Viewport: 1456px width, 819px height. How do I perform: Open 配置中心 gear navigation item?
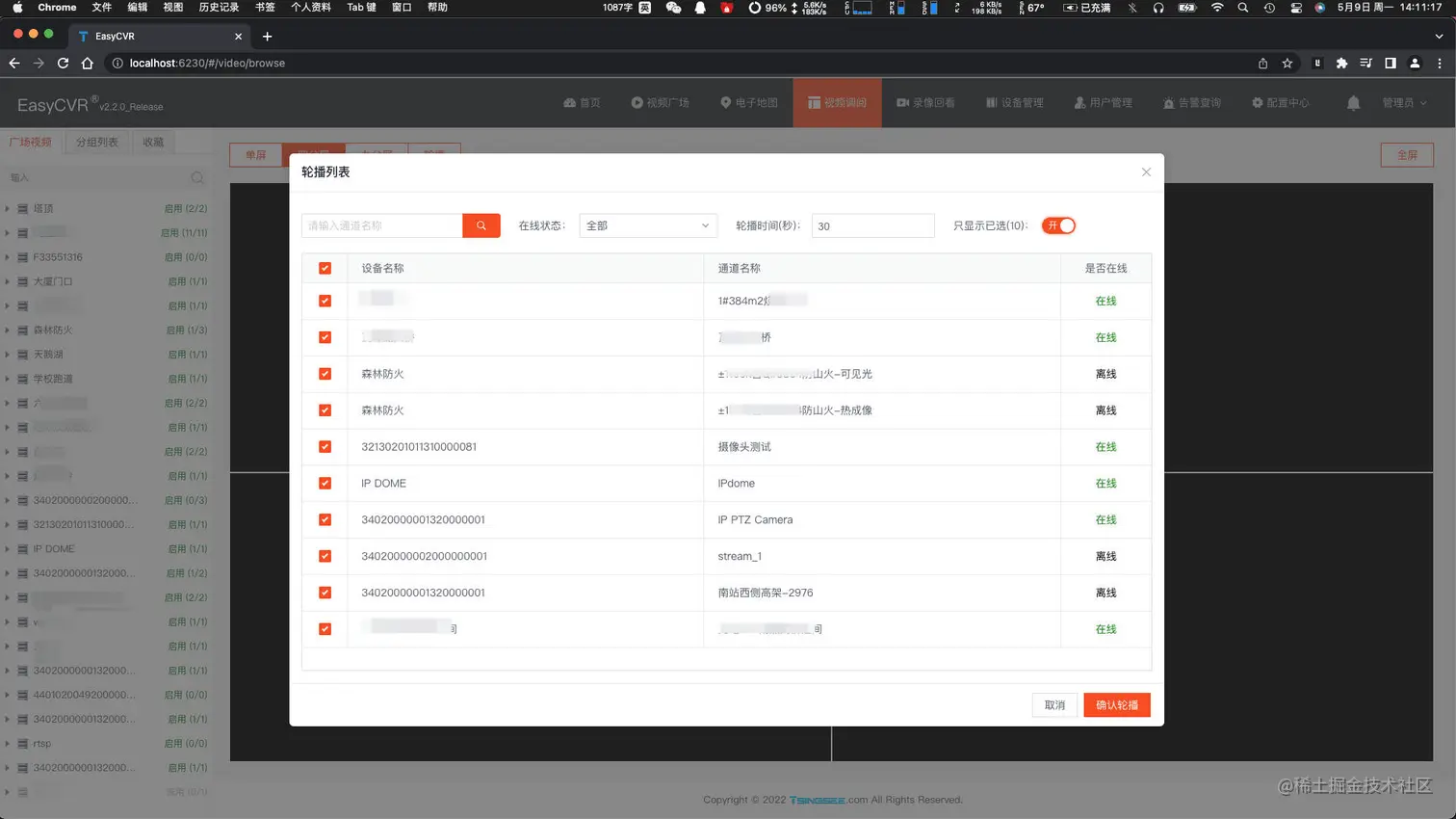tap(1280, 103)
